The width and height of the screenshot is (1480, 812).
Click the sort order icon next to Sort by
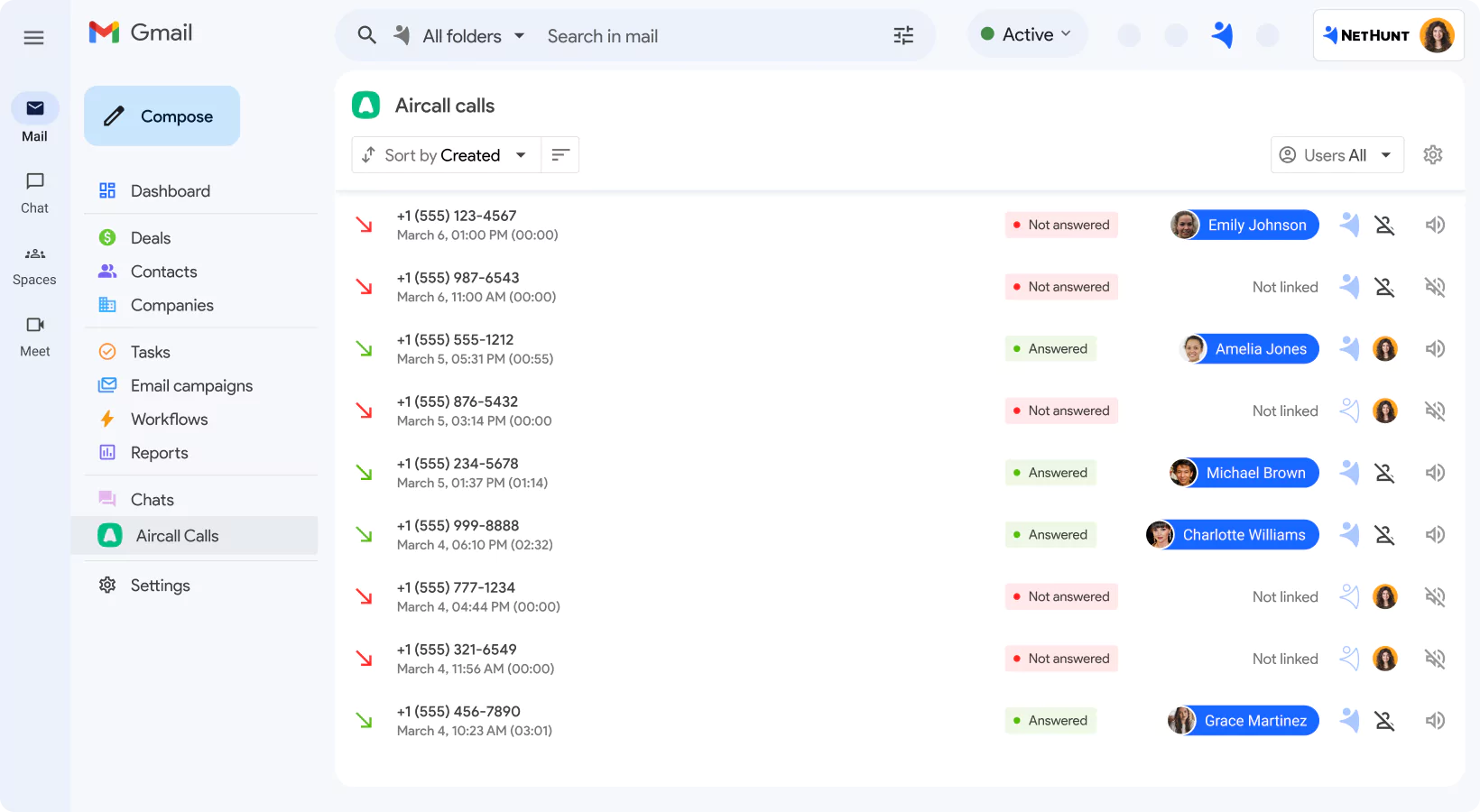(x=560, y=154)
